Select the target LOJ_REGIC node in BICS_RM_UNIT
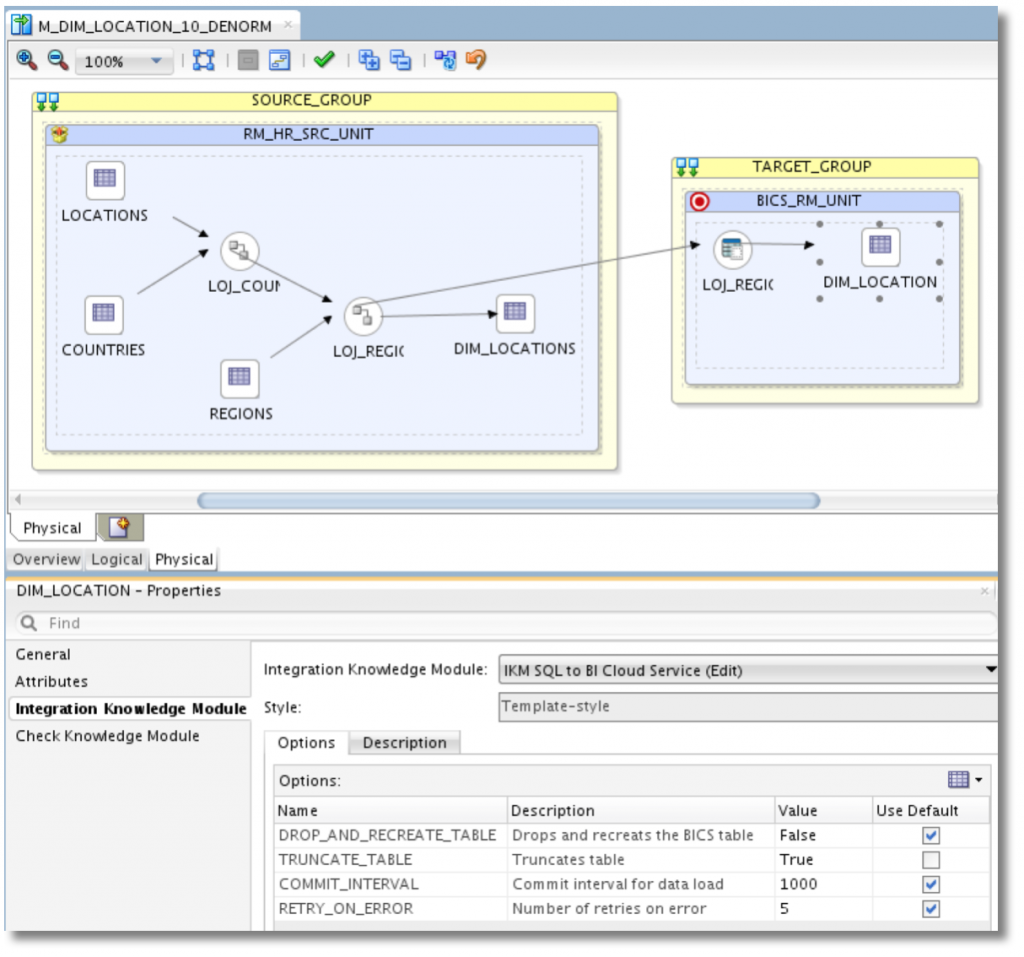This screenshot has height=957, width=1024. [732, 250]
